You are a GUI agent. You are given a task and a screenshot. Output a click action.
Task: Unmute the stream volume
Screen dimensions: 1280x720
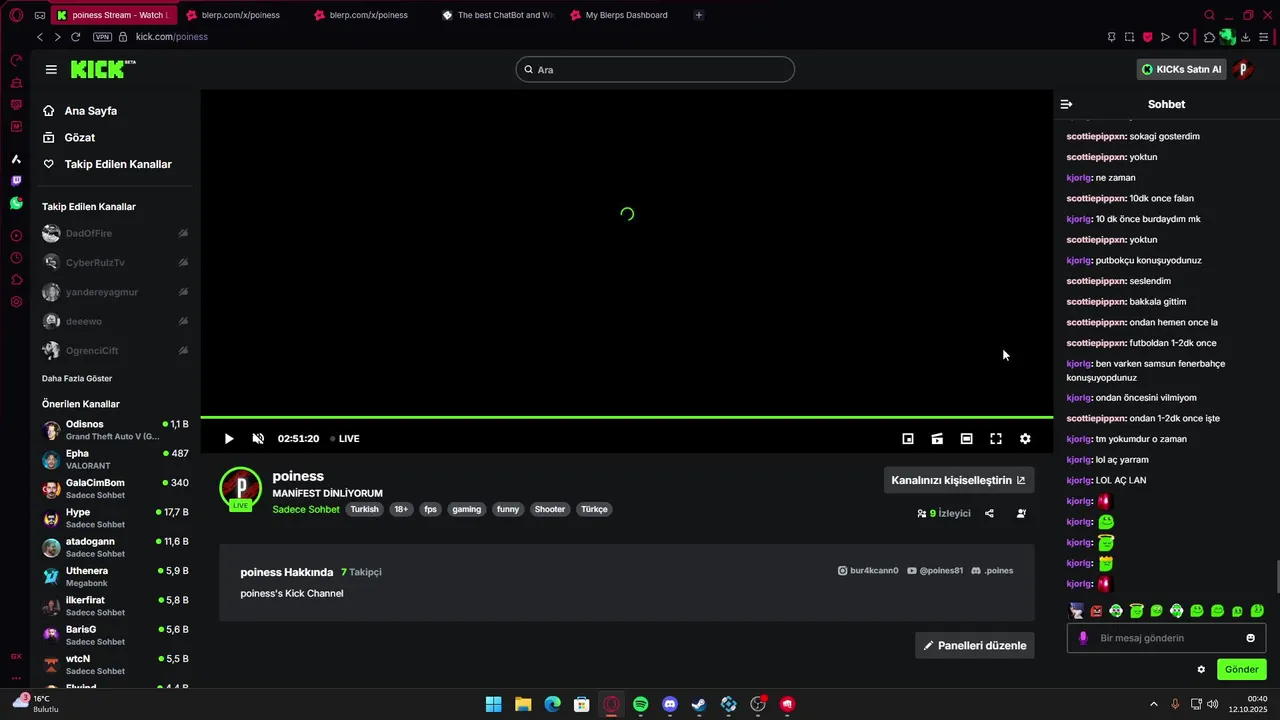click(x=258, y=438)
